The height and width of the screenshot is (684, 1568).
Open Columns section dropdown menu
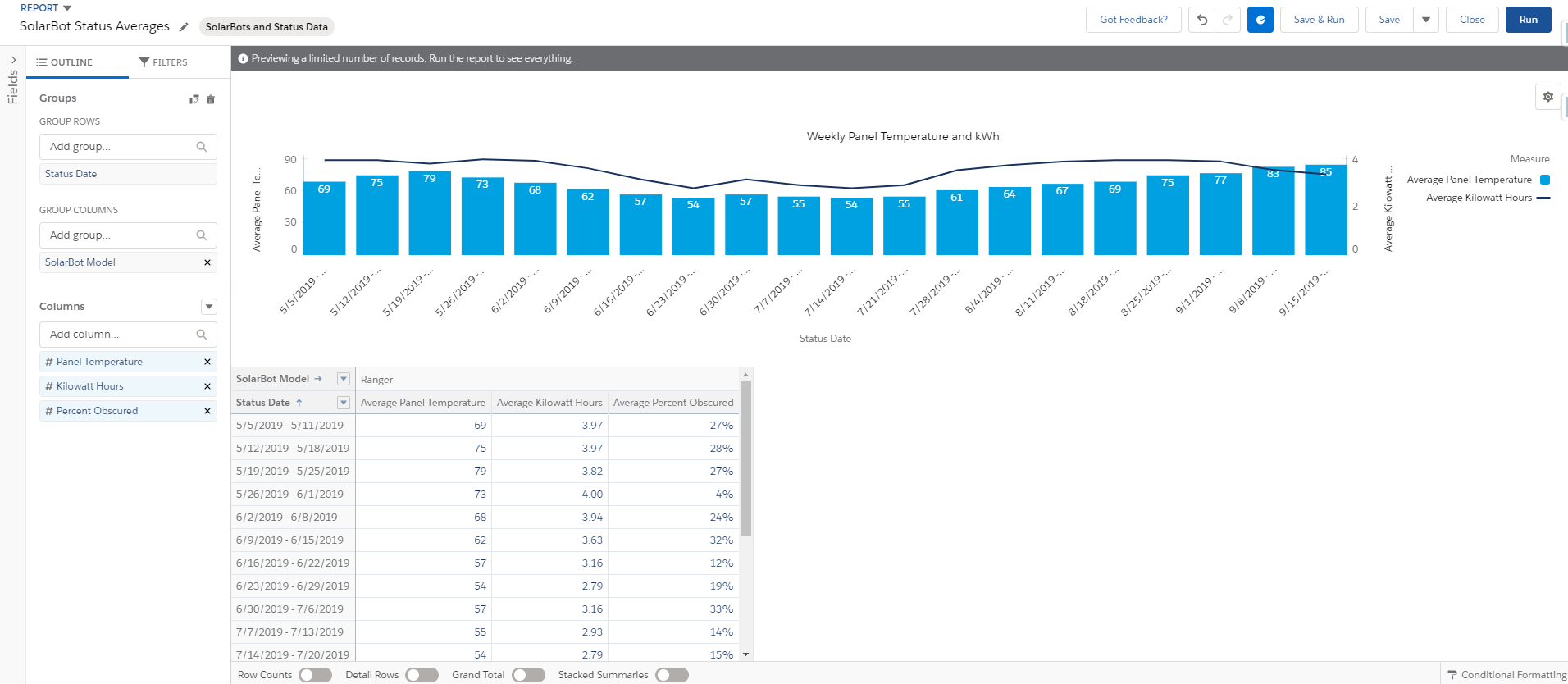coord(209,307)
